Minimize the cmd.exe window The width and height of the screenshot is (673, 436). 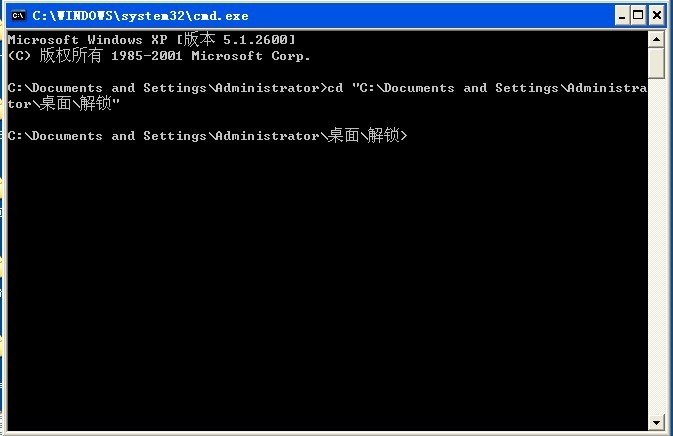[x=621, y=15]
